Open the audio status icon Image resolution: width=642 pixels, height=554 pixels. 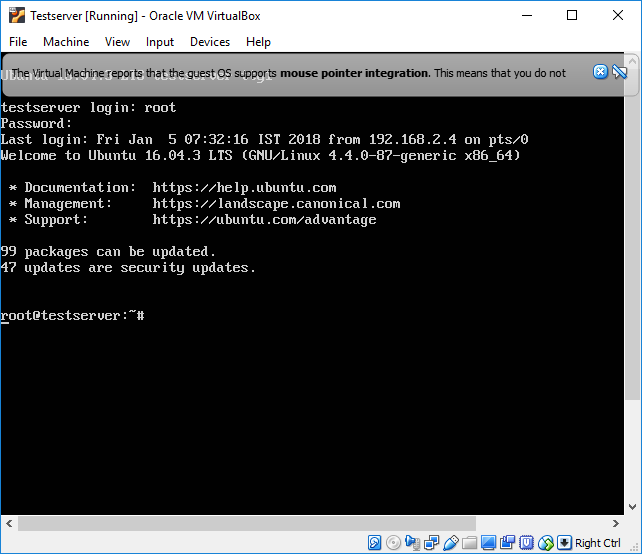[412, 543]
